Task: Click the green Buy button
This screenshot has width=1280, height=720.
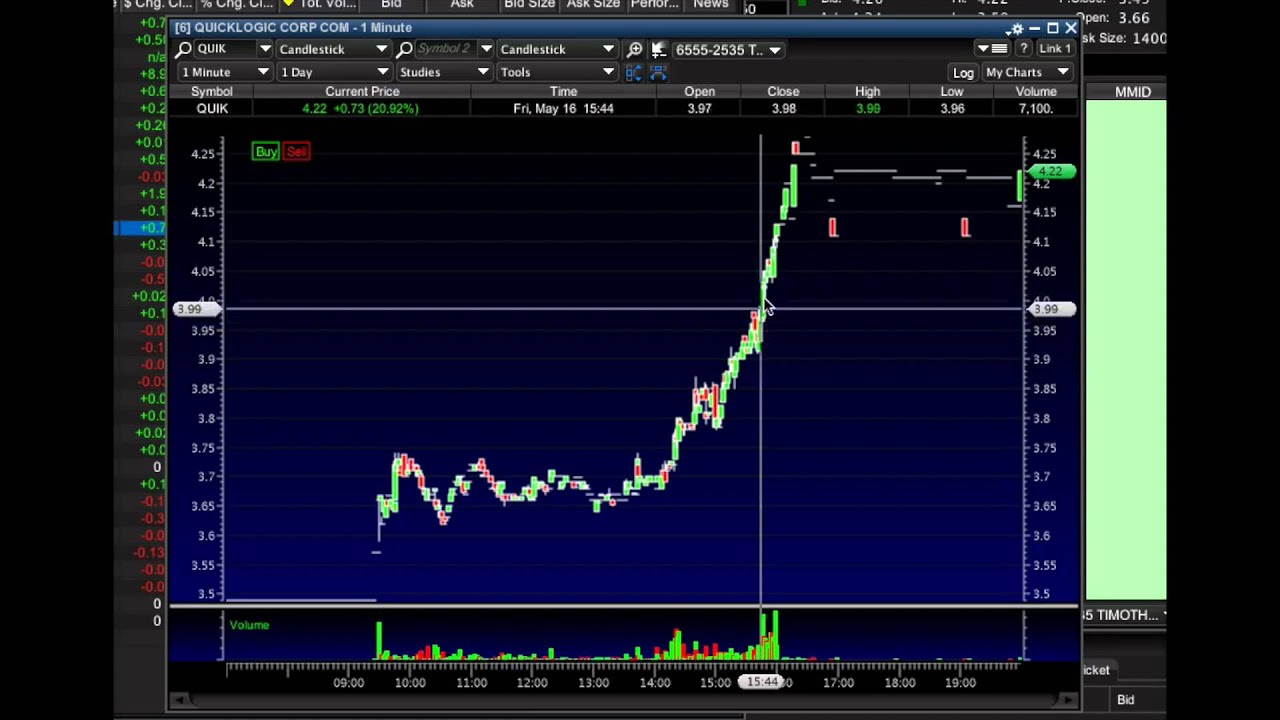Action: click(x=266, y=151)
